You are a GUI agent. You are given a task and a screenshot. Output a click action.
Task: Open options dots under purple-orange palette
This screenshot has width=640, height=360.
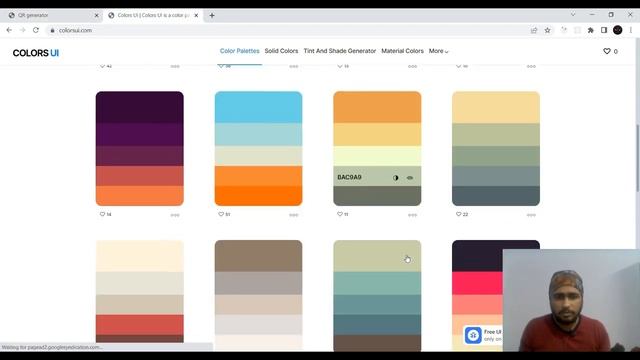pos(175,215)
